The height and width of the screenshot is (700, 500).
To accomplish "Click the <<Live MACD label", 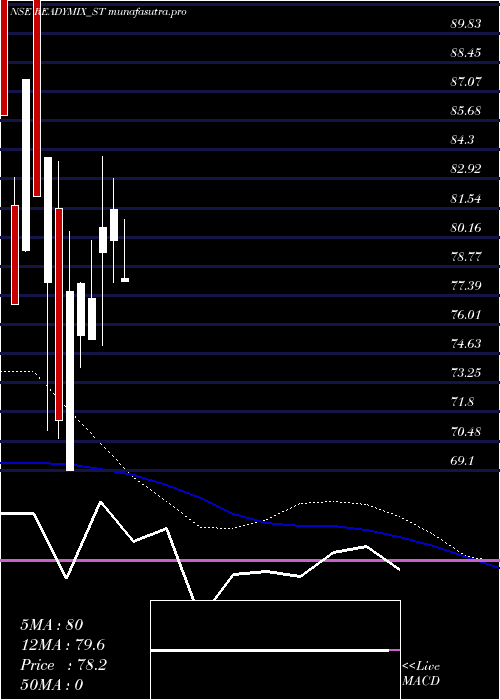I will [421, 674].
